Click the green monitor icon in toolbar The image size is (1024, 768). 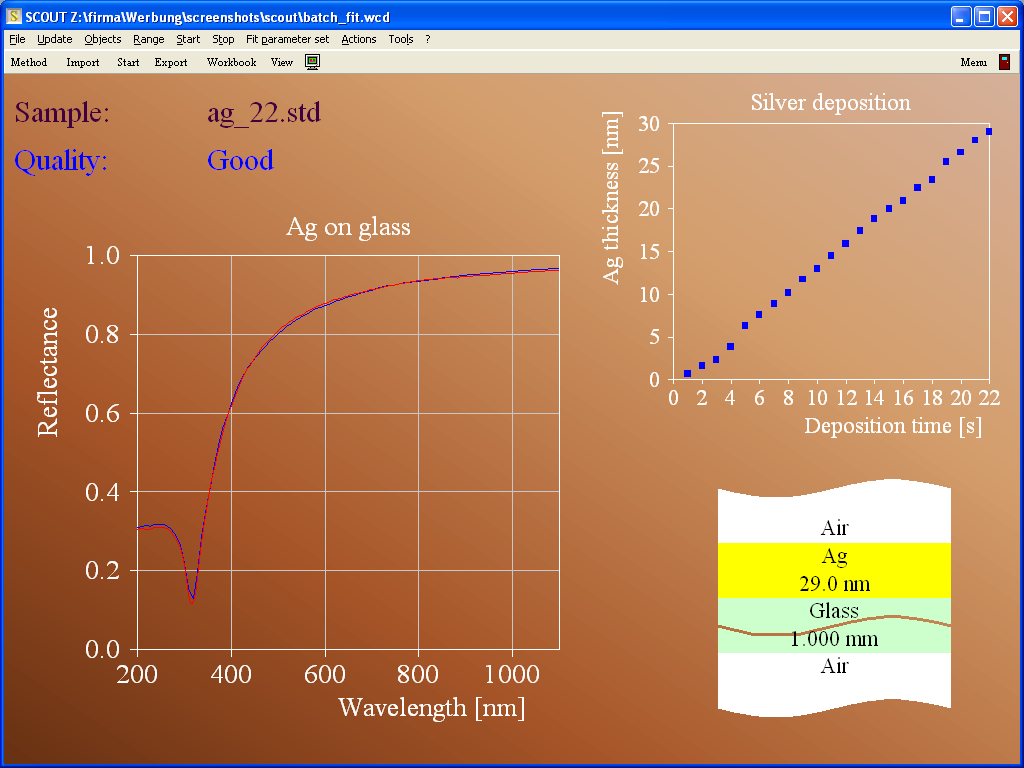313,62
